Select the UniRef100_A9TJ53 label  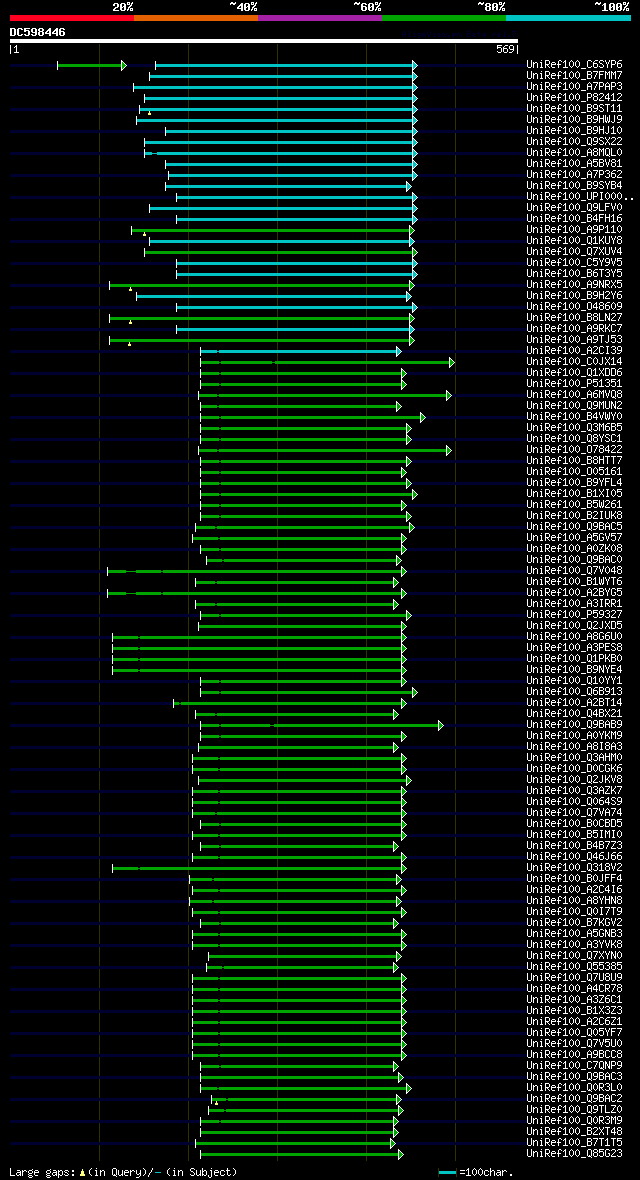(574, 339)
